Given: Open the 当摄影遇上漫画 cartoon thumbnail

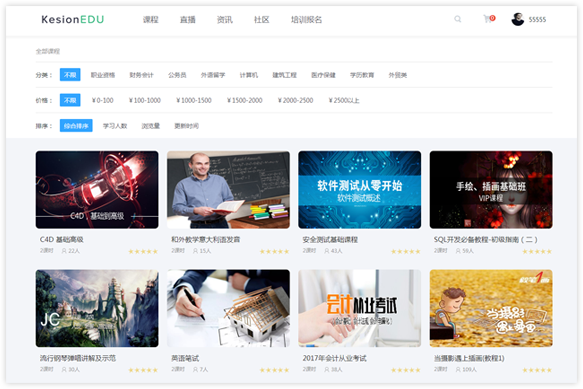Looking at the screenshot, I should 491,308.
